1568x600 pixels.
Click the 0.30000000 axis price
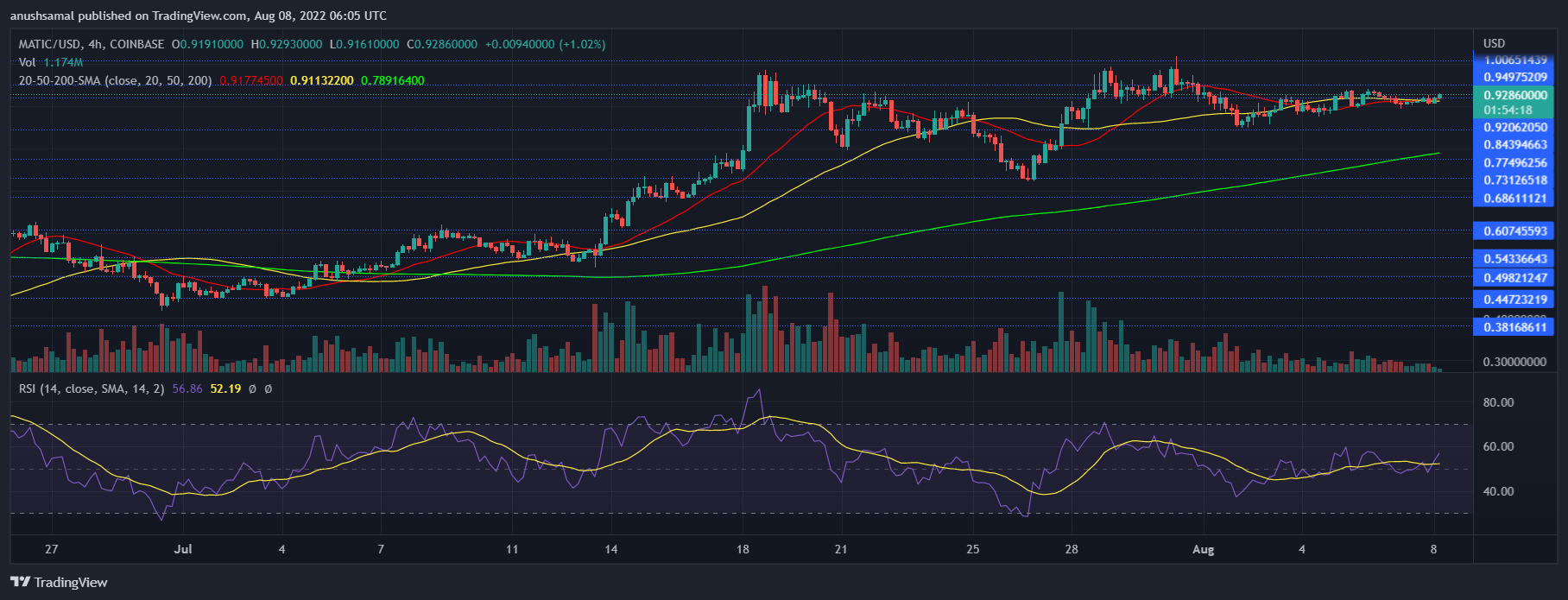[x=1514, y=362]
